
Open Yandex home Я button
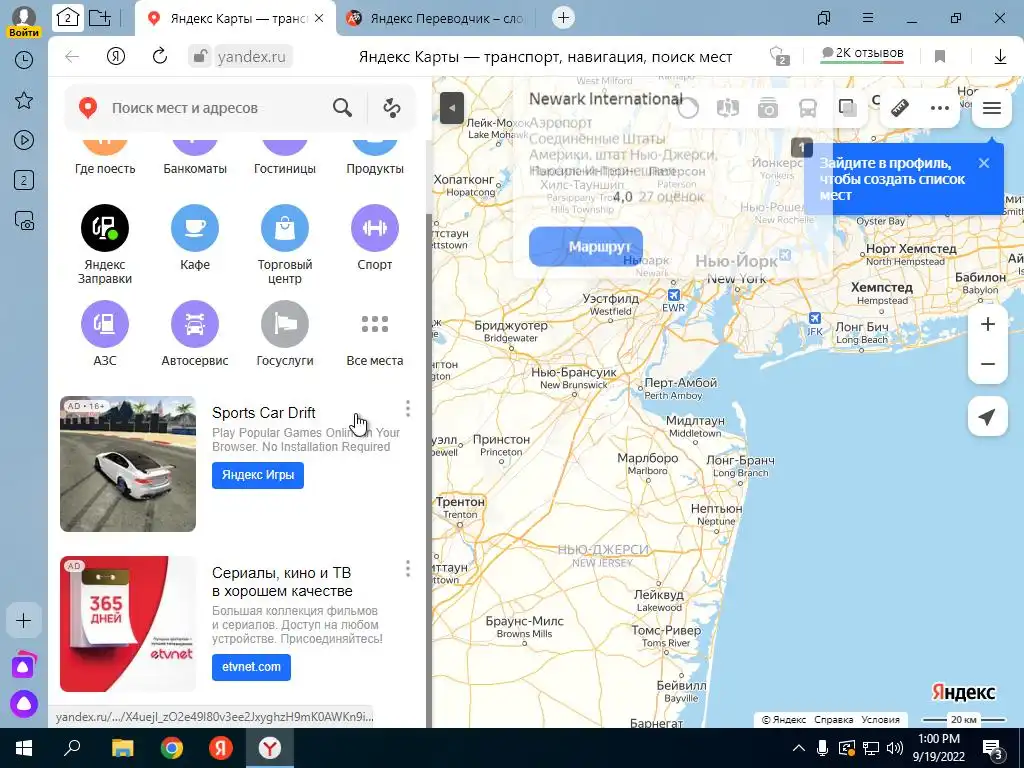click(x=116, y=57)
